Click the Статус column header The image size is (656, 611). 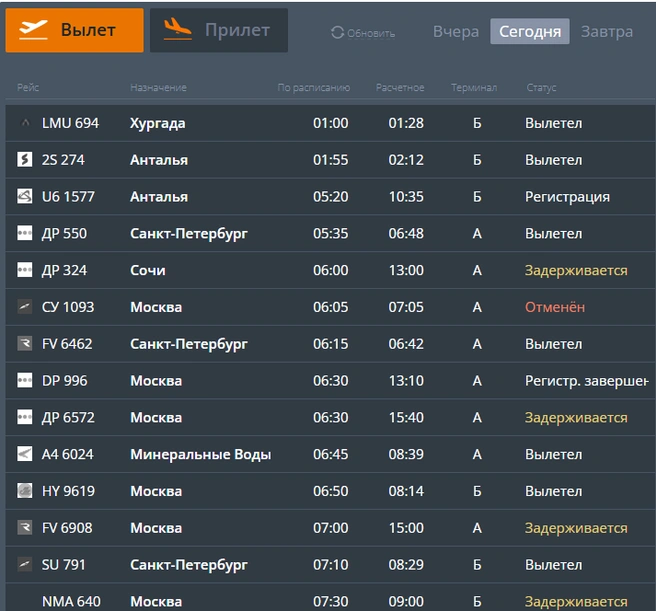click(x=541, y=87)
